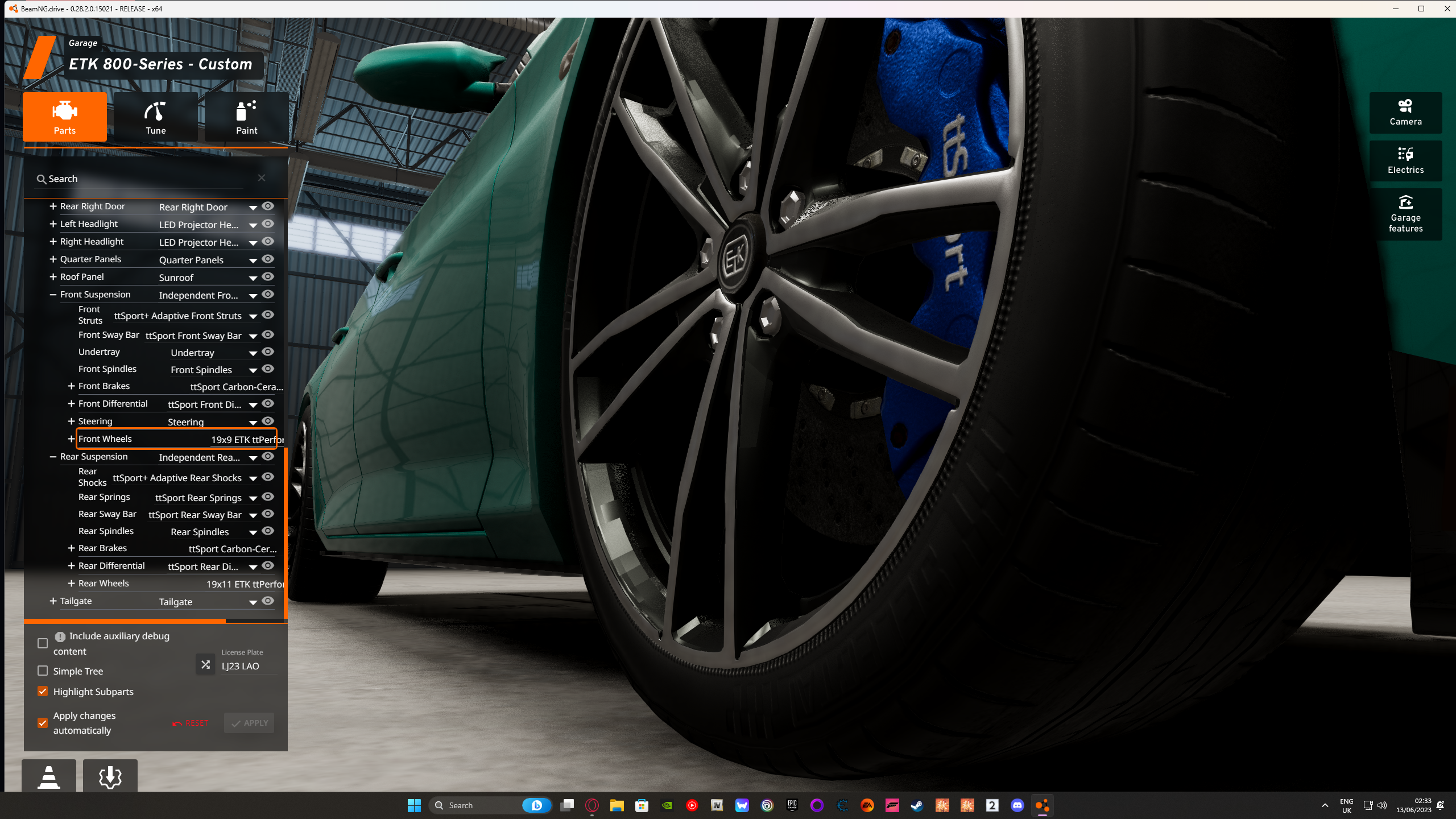Collapse the Front Suspension tree node
Screen dimensions: 1456x819
click(53, 295)
